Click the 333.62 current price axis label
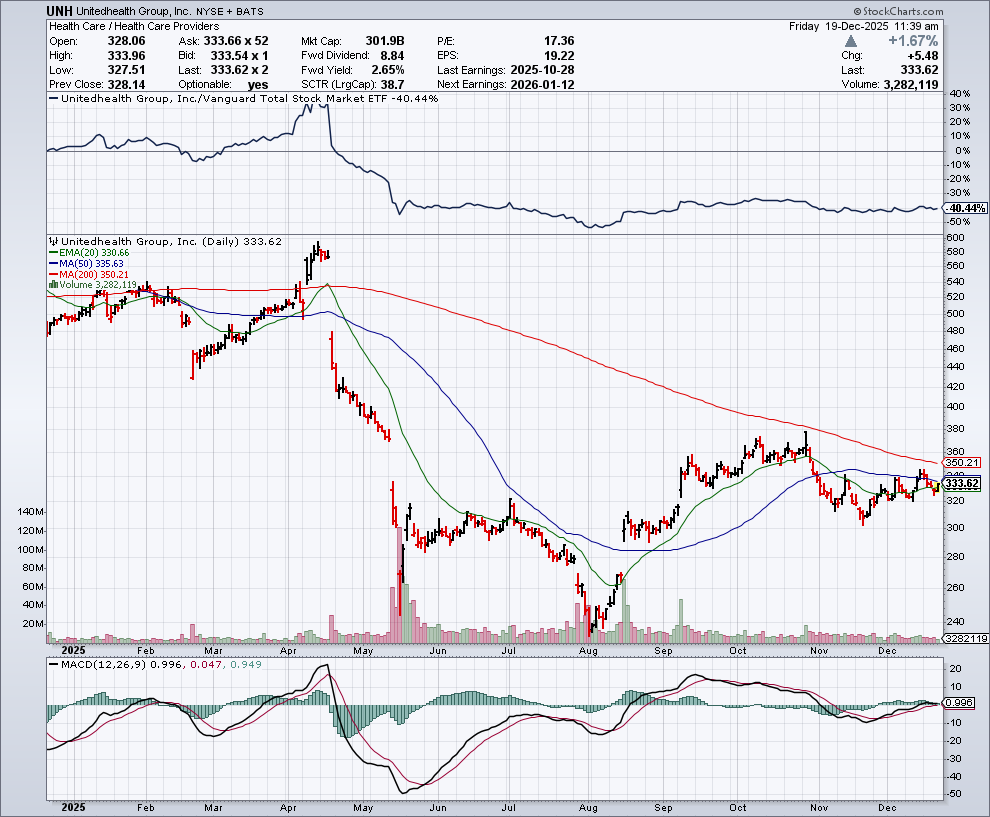This screenshot has width=990, height=817. coord(961,484)
